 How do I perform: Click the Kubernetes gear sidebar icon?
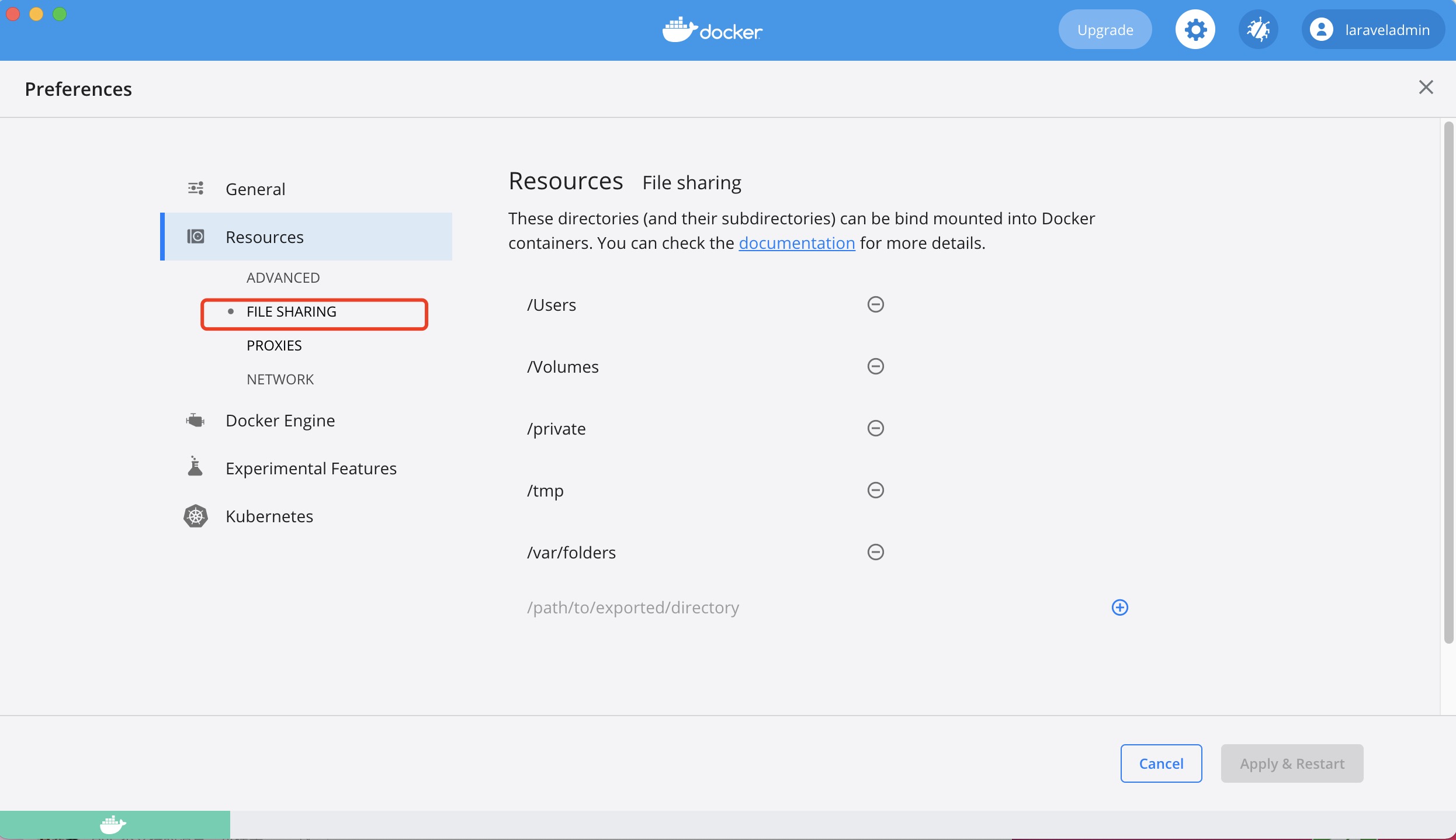pos(196,516)
